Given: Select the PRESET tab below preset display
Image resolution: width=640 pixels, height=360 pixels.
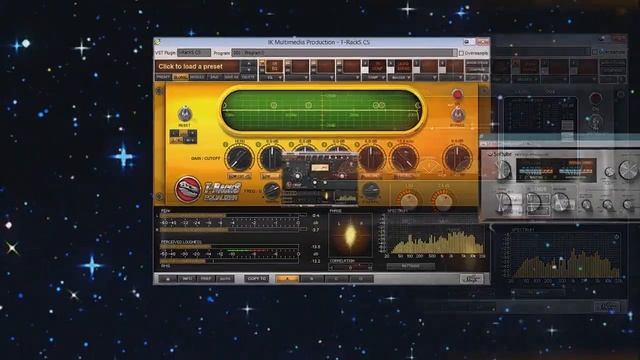Looking at the screenshot, I should [163, 77].
